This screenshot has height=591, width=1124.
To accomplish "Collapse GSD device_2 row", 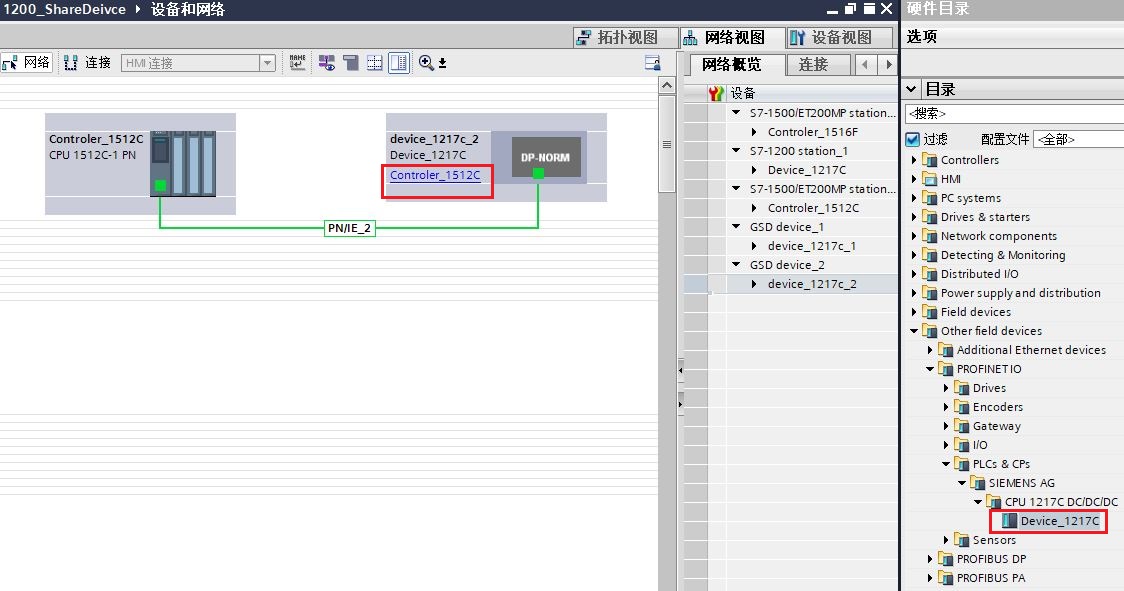I will pos(736,265).
